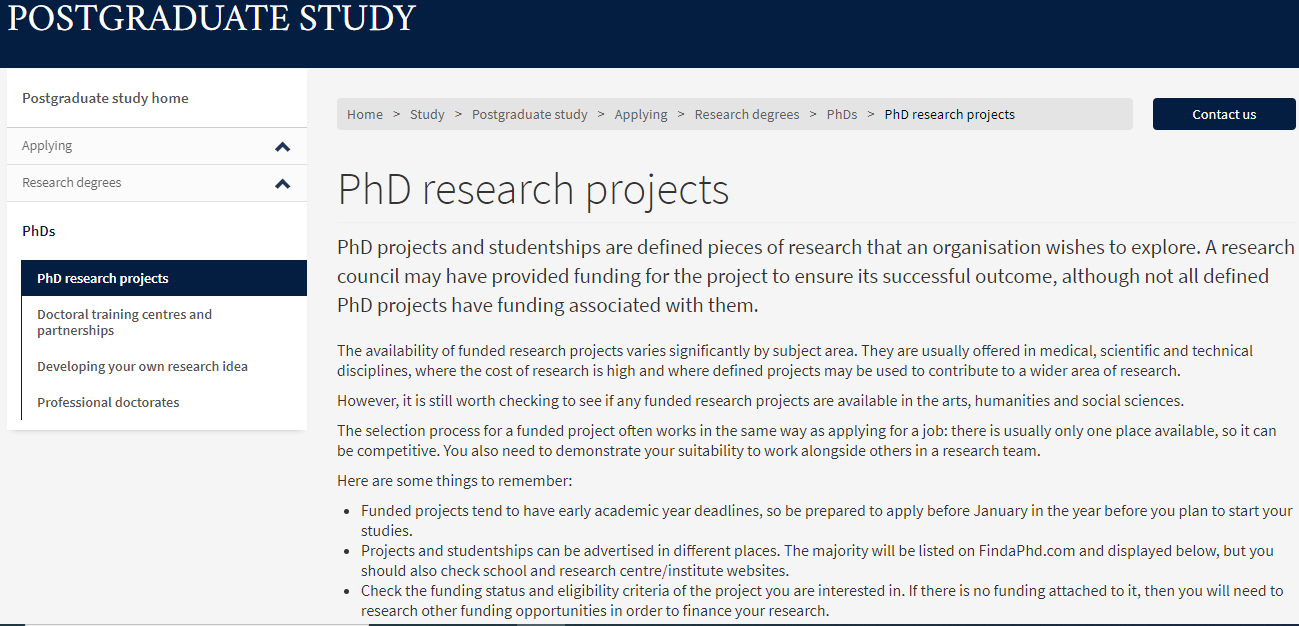Go to Applying in breadcrumb
This screenshot has width=1299, height=626.
pyautogui.click(x=641, y=114)
